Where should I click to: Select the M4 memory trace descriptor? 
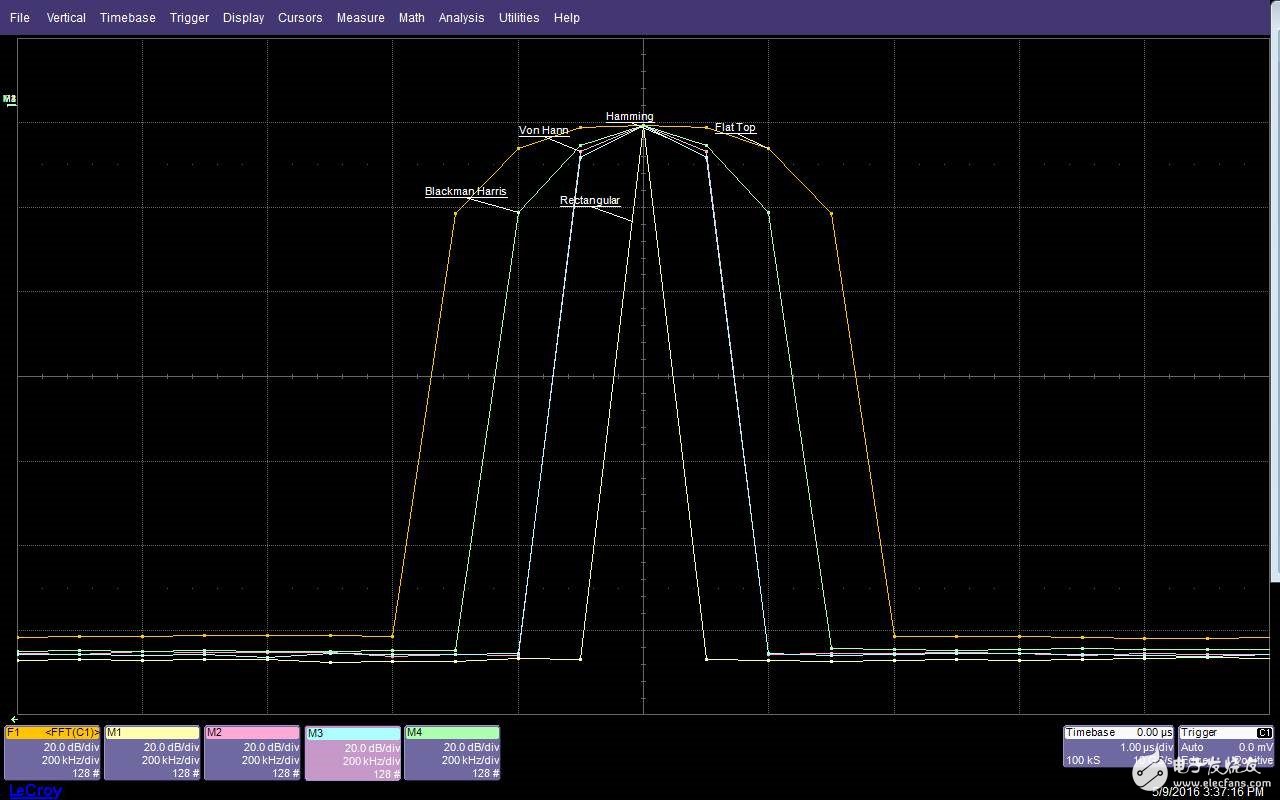[x=452, y=753]
